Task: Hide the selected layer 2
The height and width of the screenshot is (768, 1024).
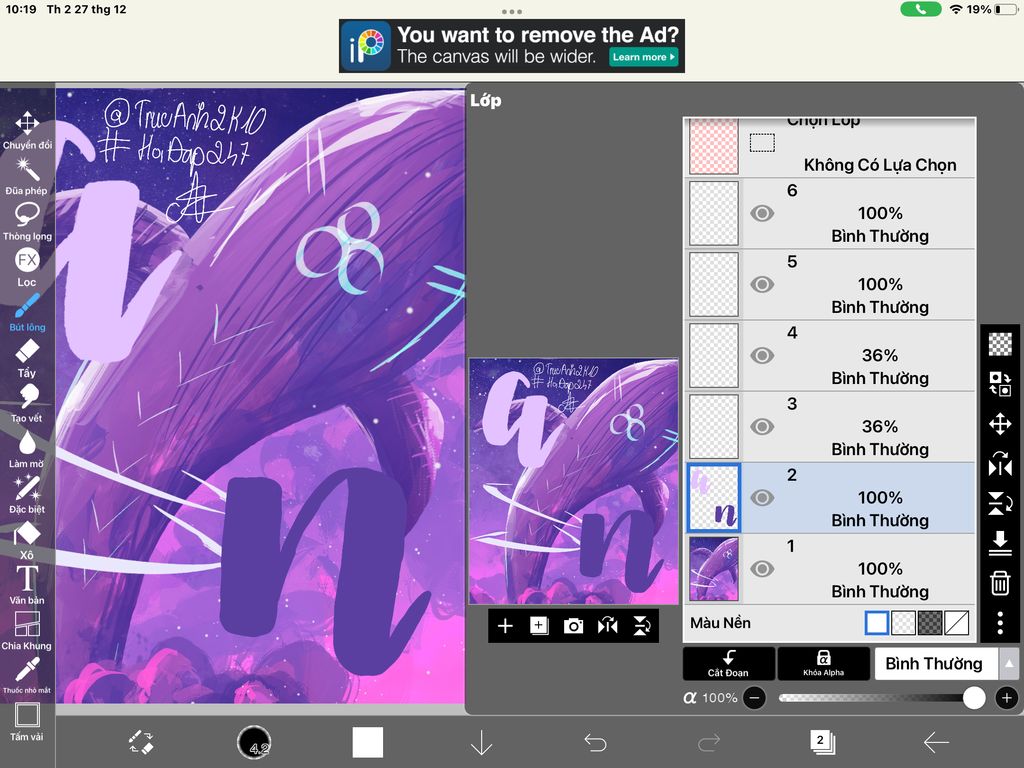Action: coord(762,498)
